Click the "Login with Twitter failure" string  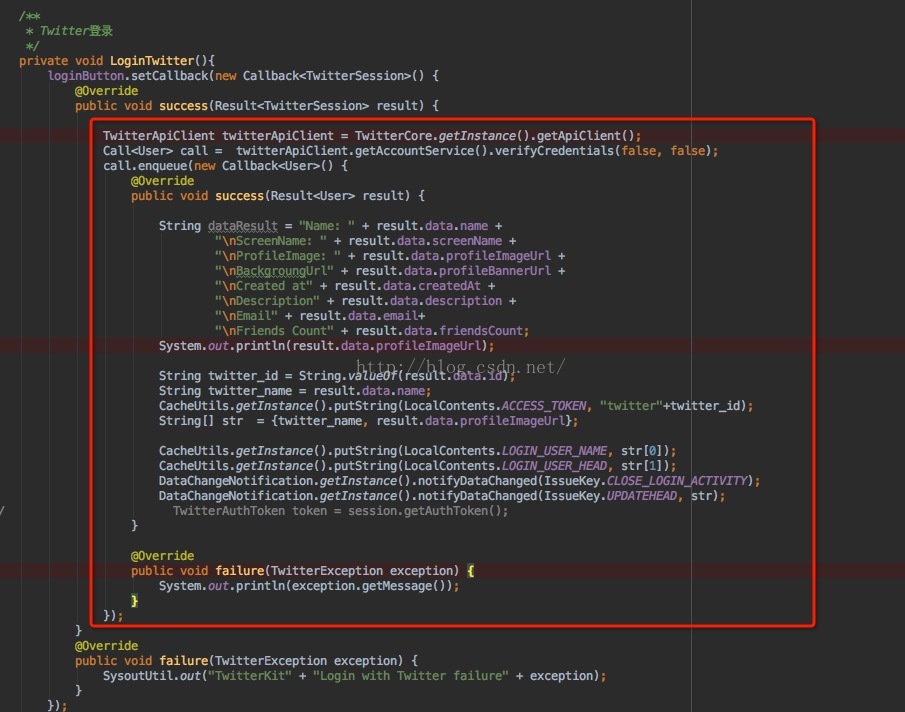408,676
